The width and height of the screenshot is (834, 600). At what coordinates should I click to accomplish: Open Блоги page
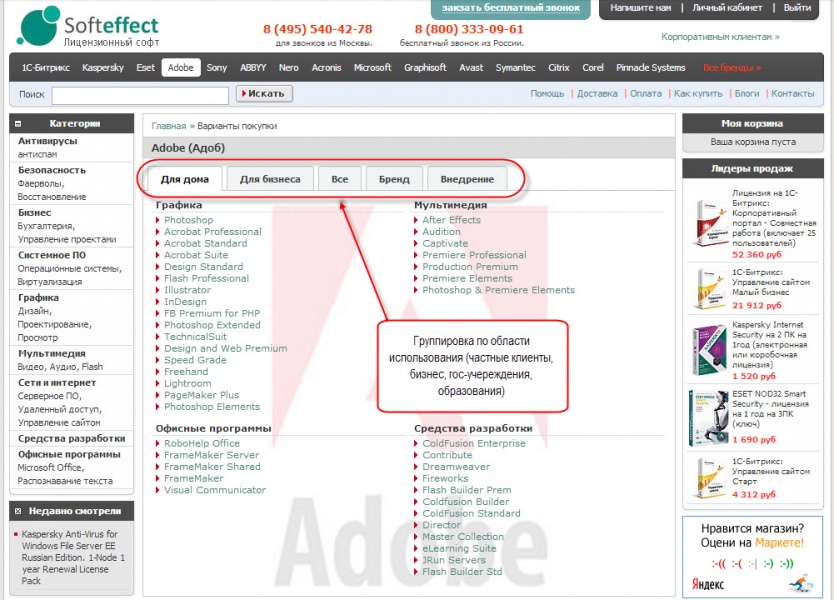click(x=747, y=94)
